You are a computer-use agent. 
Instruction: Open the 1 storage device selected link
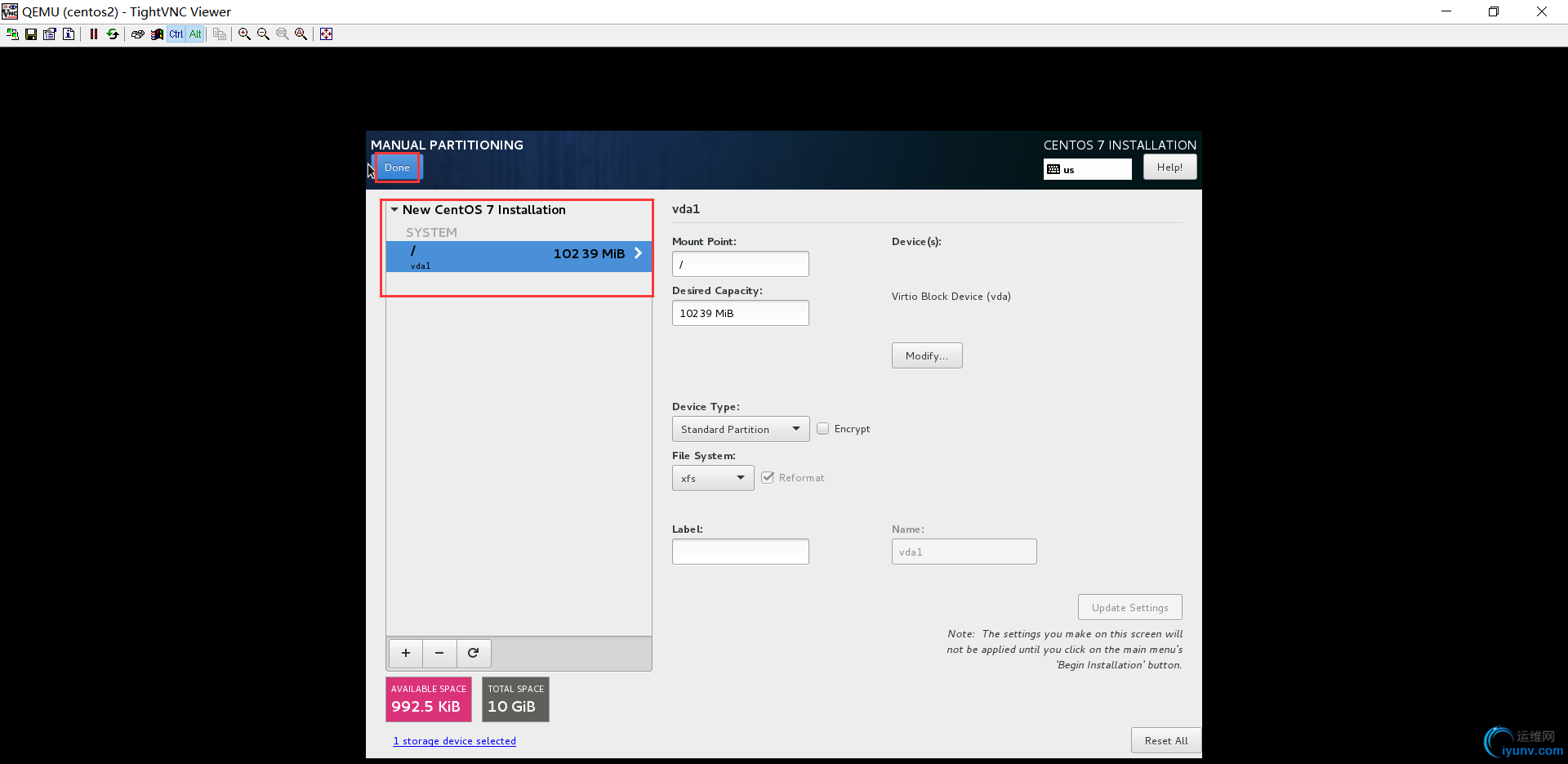click(x=455, y=741)
